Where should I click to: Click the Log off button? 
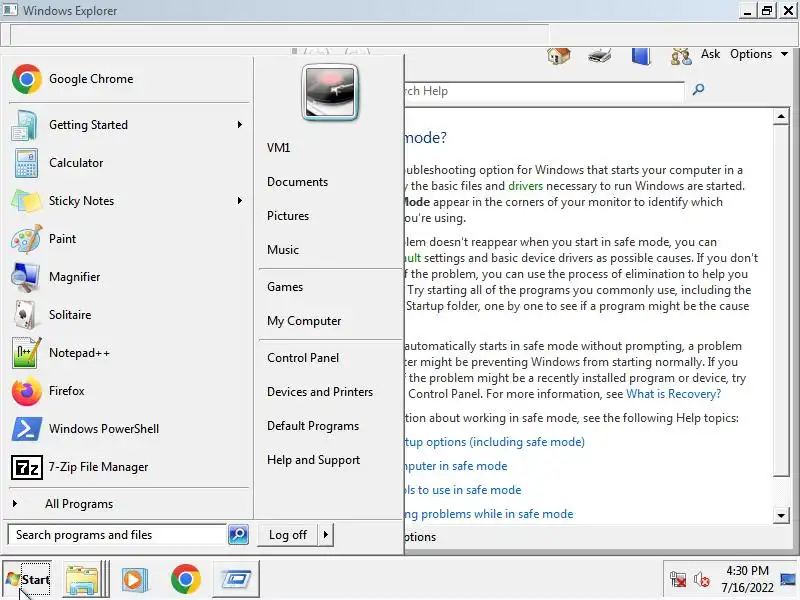point(288,535)
